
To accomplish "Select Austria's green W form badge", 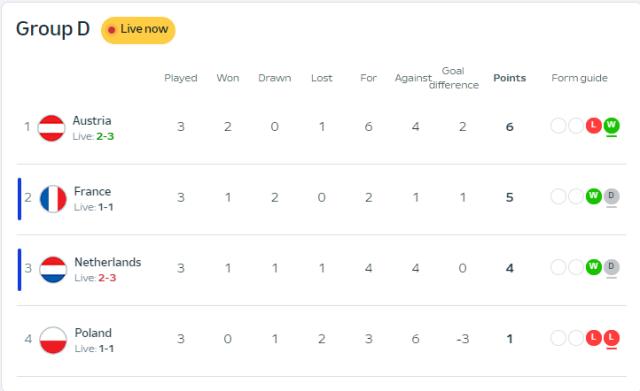I will 611,125.
